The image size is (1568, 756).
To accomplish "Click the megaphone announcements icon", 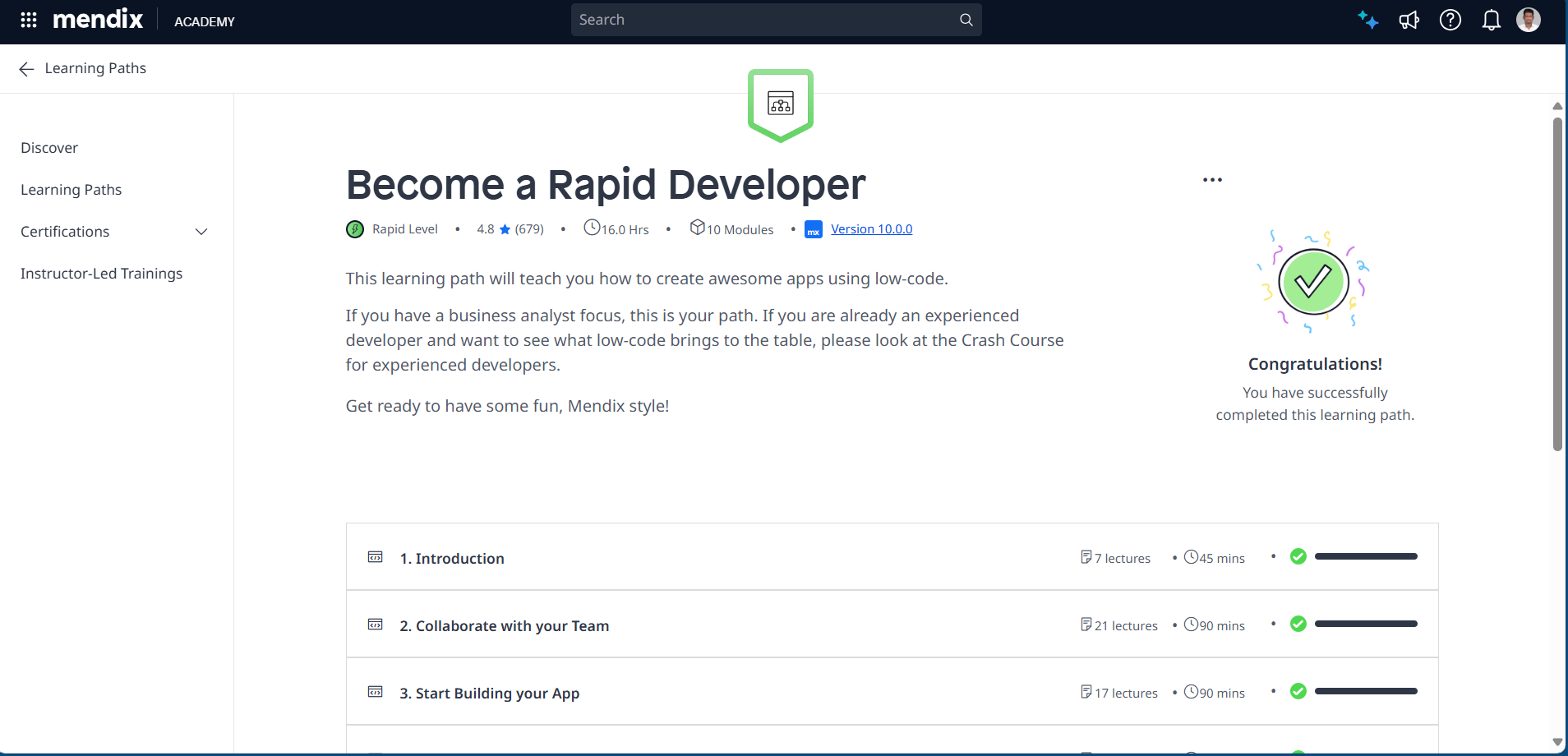I will [x=1409, y=20].
